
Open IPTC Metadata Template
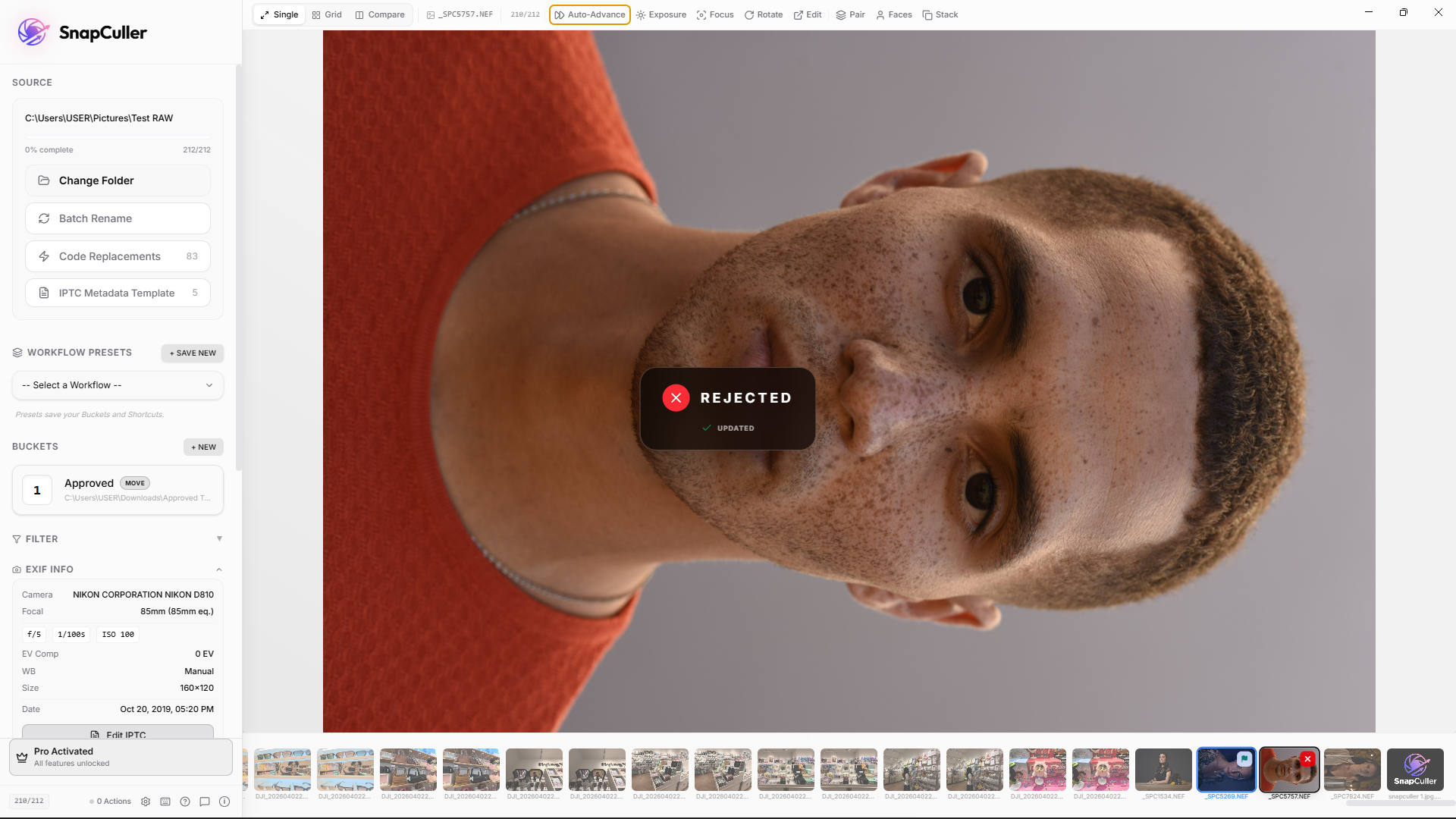click(x=118, y=293)
